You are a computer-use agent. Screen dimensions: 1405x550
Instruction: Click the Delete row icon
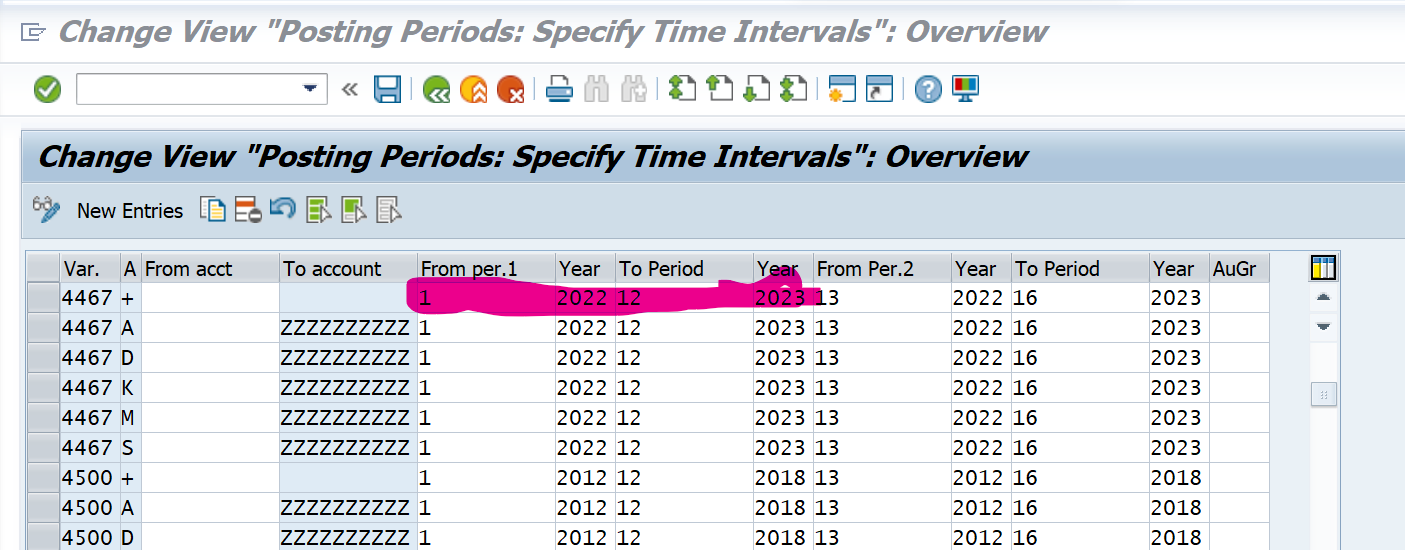click(248, 209)
